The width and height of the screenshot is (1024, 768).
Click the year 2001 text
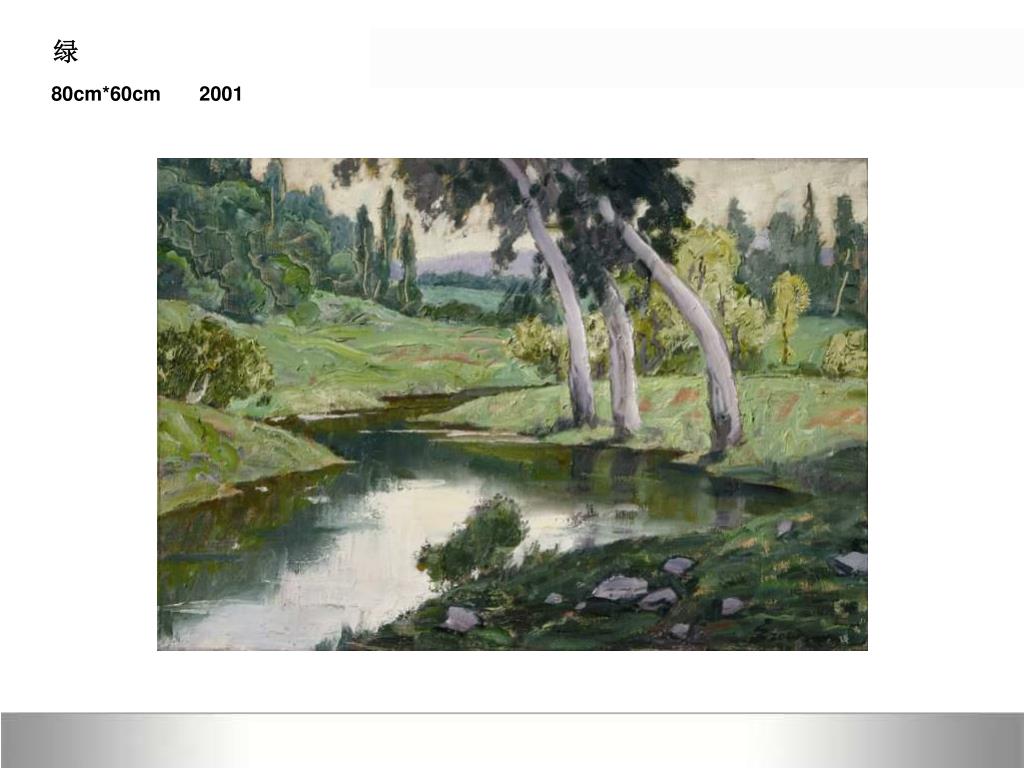pyautogui.click(x=221, y=94)
